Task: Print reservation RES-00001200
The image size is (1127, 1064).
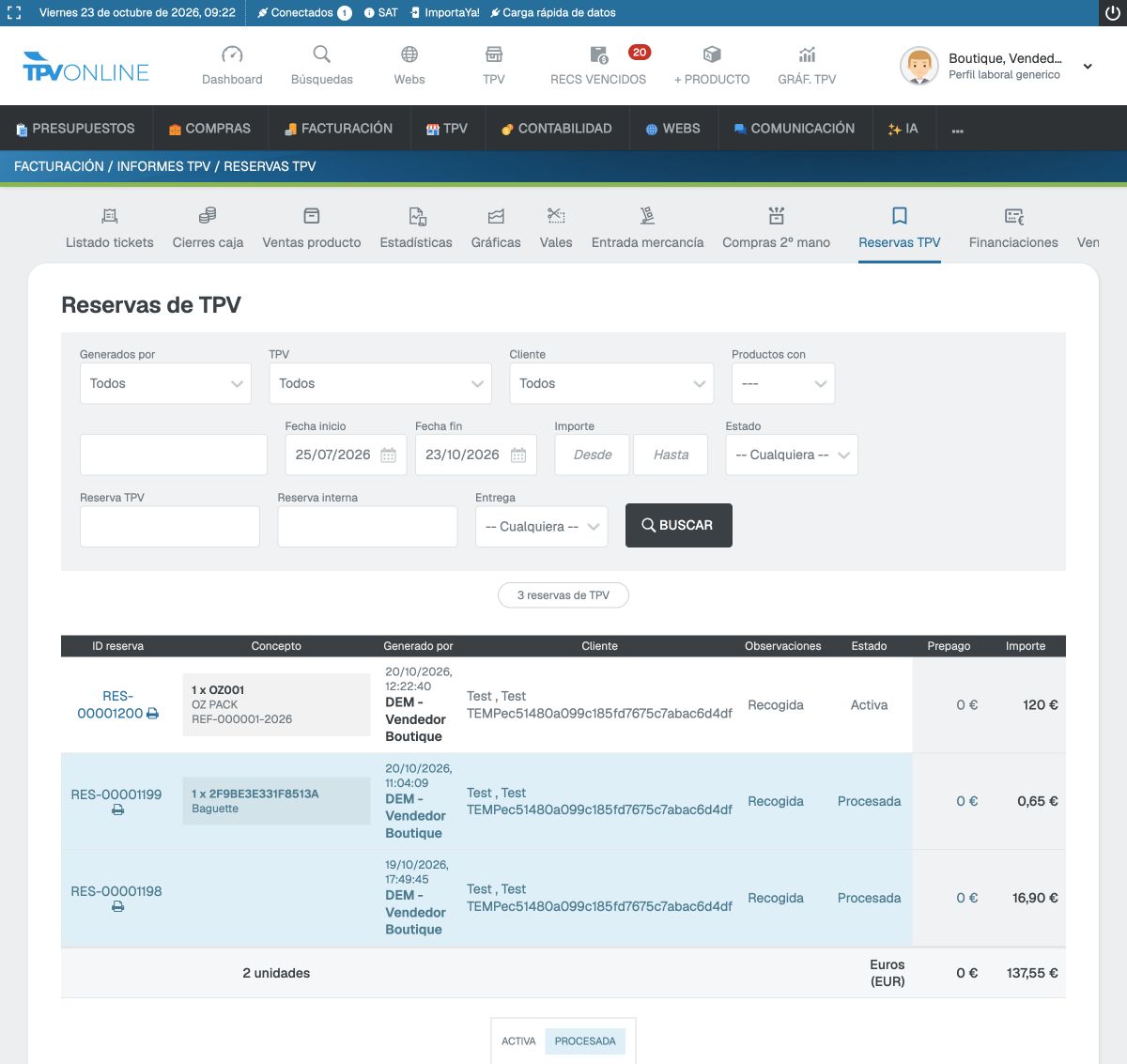Action: pos(153,714)
